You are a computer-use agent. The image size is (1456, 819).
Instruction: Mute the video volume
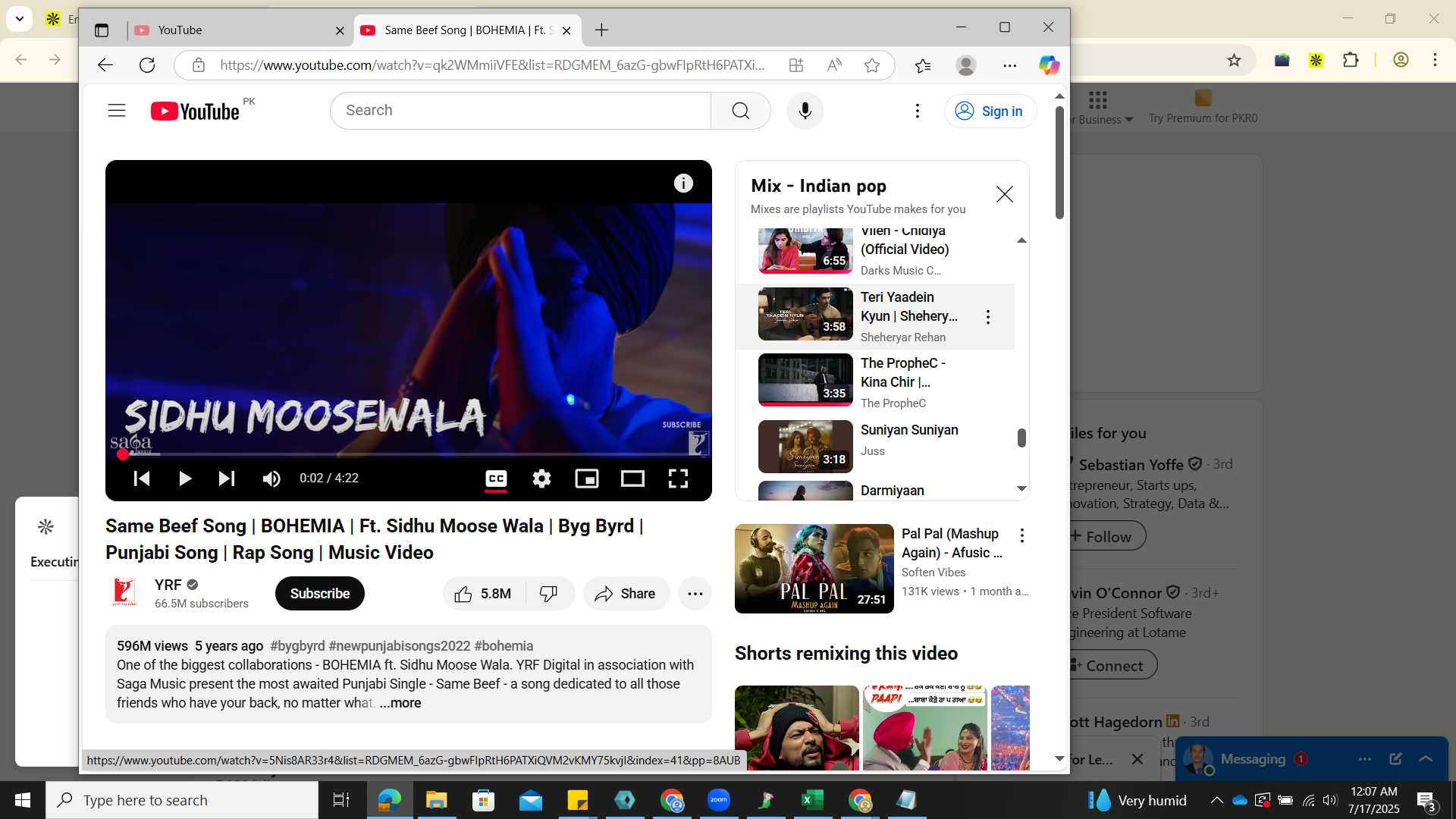(x=271, y=479)
